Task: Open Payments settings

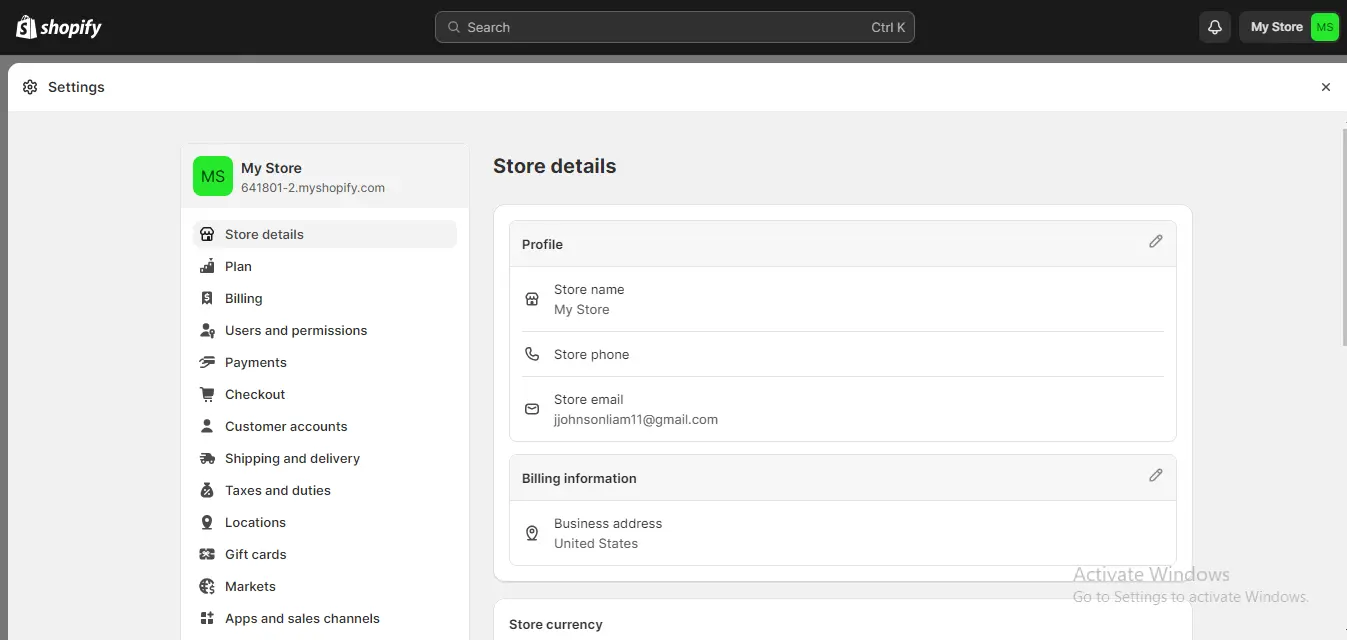Action: pos(325,362)
